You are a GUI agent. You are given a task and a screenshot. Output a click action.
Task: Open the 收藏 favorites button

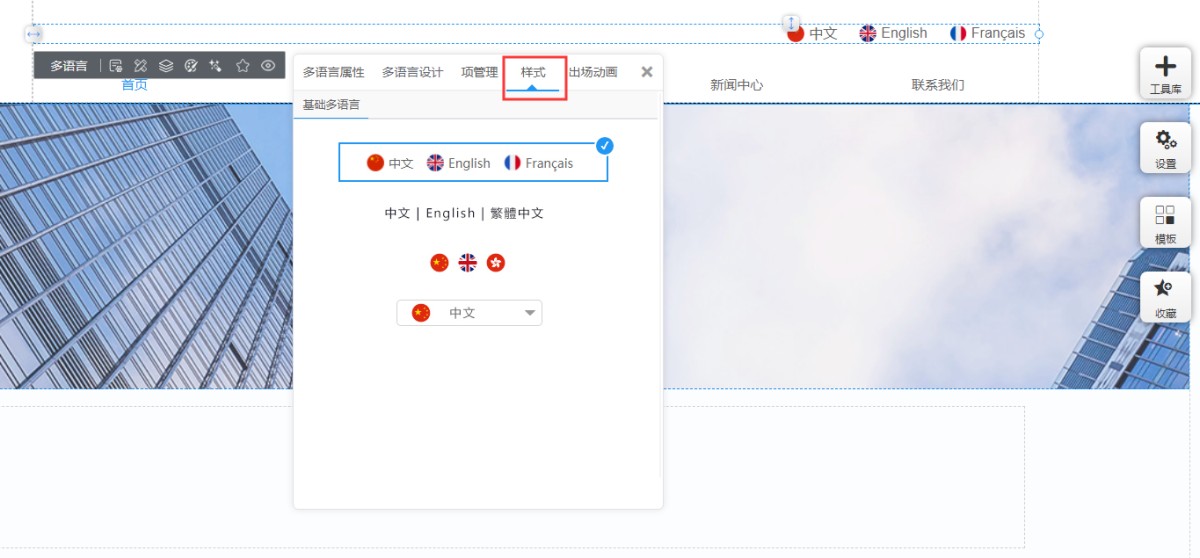[1165, 297]
